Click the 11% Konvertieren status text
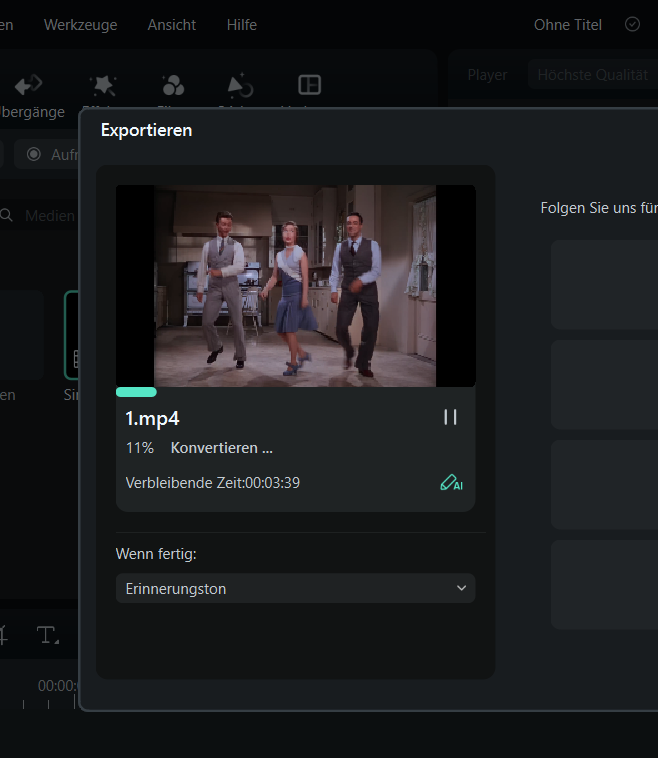 199,448
